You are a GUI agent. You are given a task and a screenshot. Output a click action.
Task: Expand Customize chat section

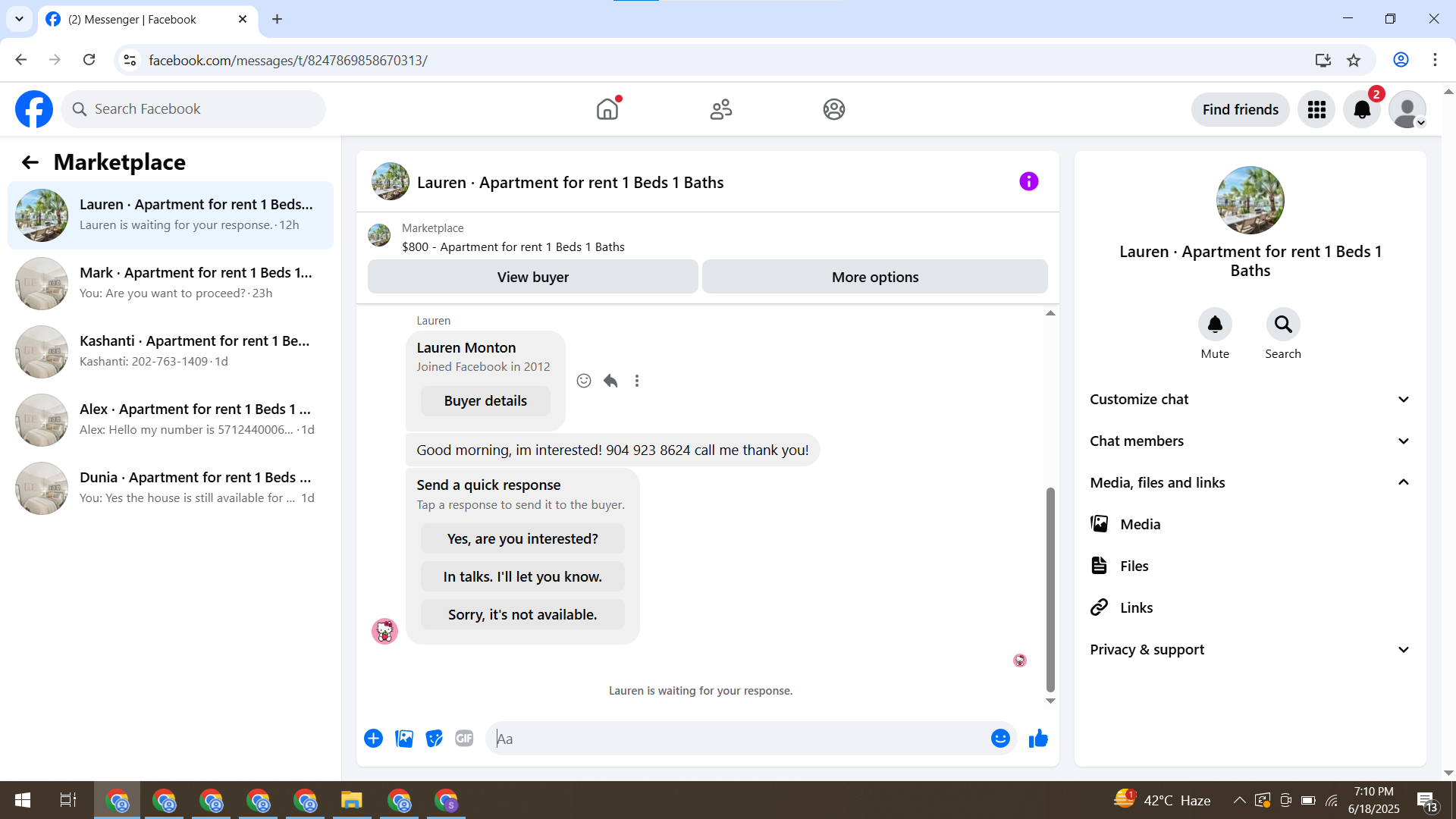pyautogui.click(x=1250, y=400)
